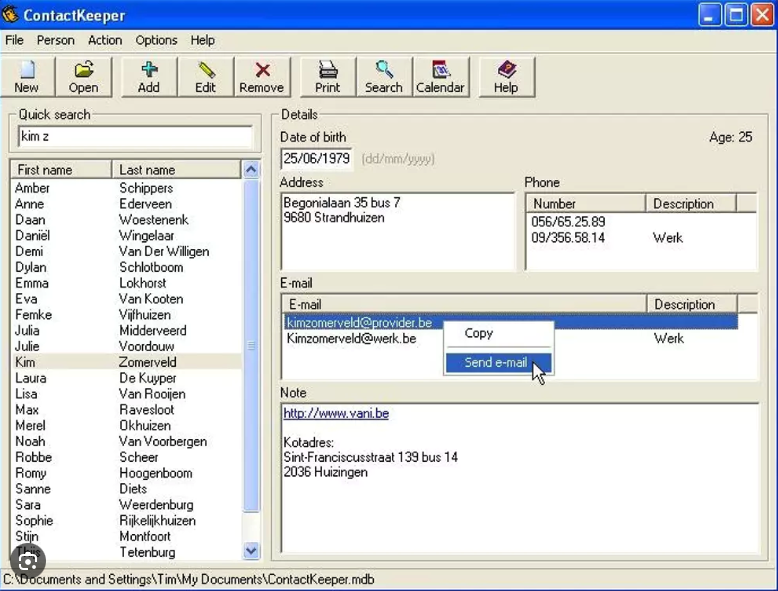Select contact Sanne Diets

[x=127, y=489]
